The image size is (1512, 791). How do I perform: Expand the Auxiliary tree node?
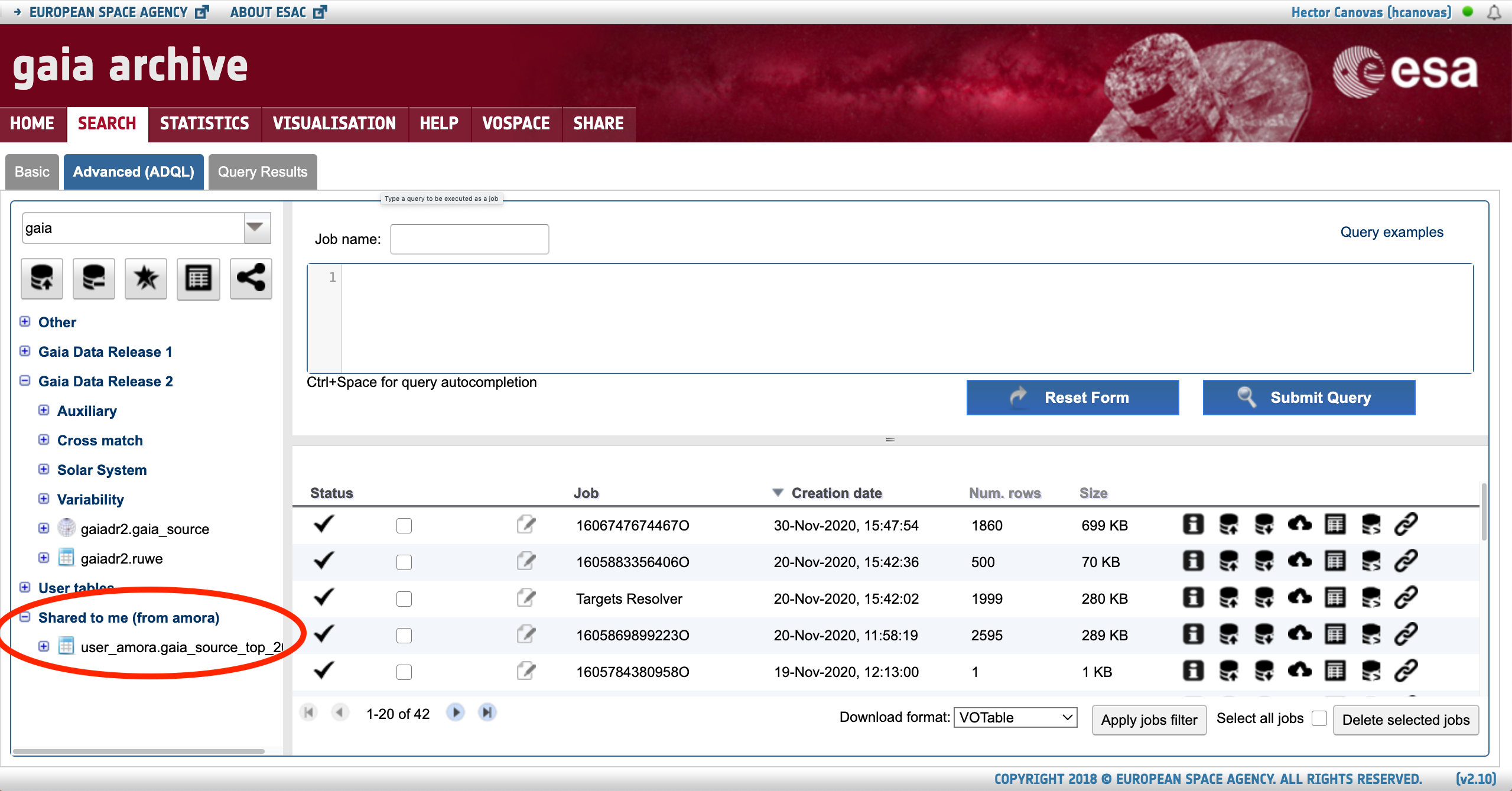click(x=44, y=410)
